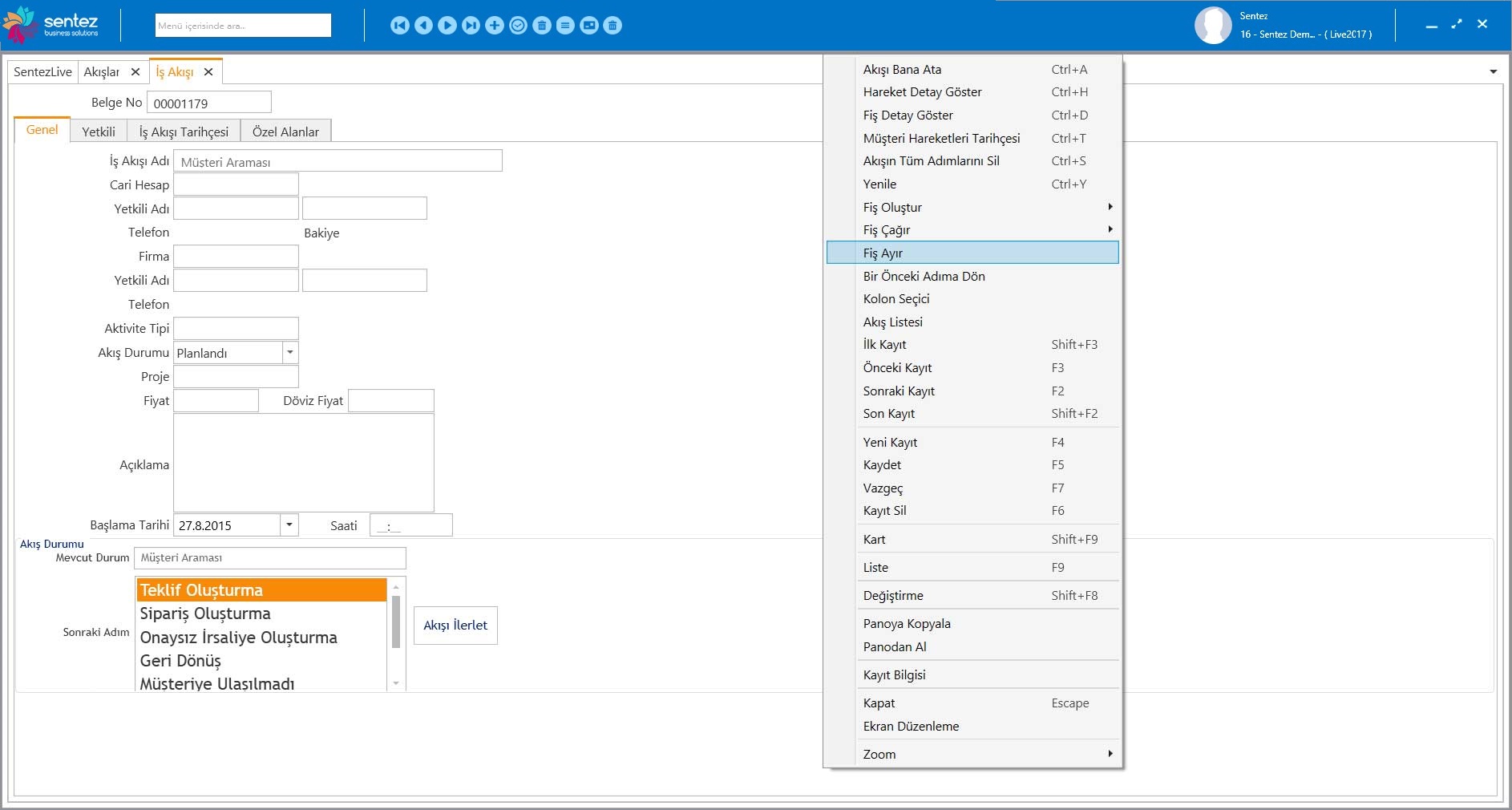Select Kayıt Bilgisi menu item
This screenshot has width=1512, height=810.
click(x=972, y=675)
